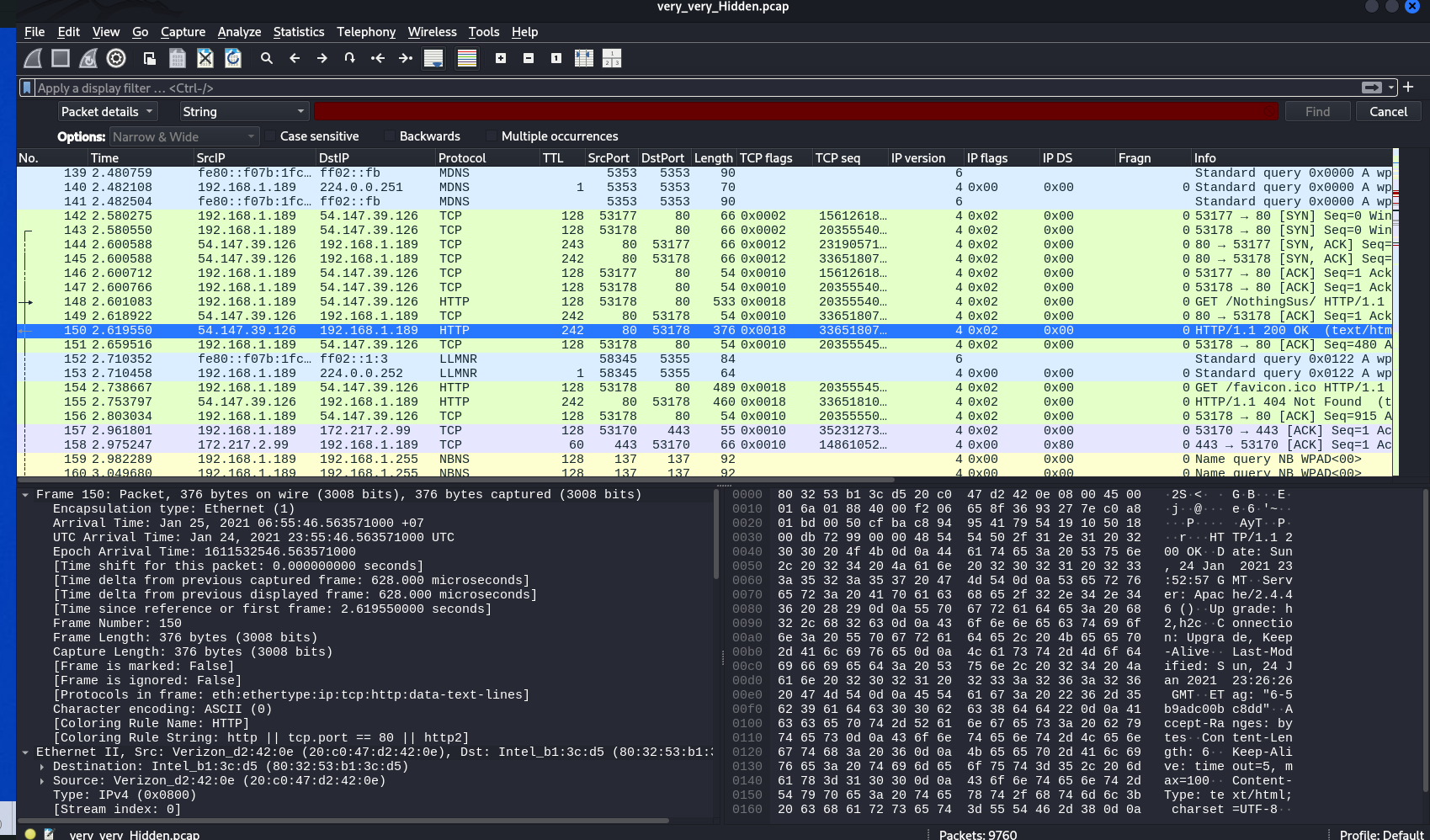The height and width of the screenshot is (840, 1430).
Task: Click the red search text field
Action: tap(796, 111)
